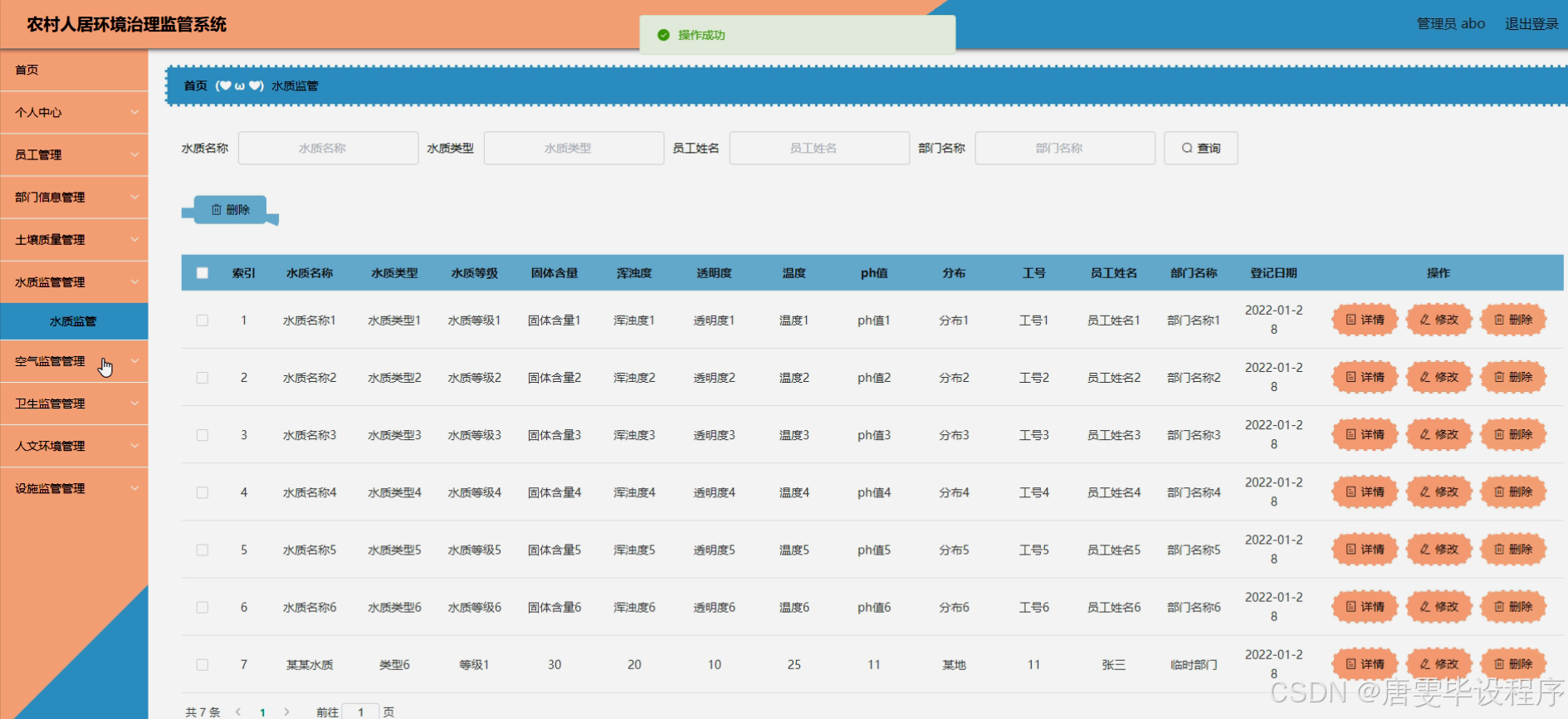Open 详情 for row 水质名称4
This screenshot has height=719, width=1568.
[x=1365, y=492]
